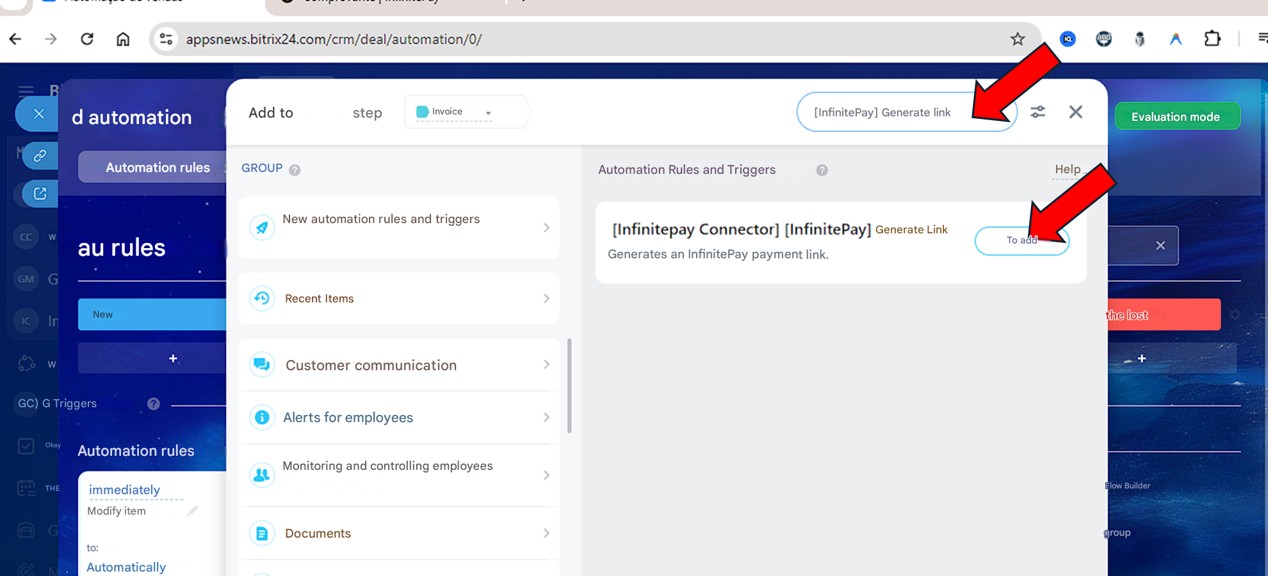The height and width of the screenshot is (576, 1268).
Task: Bookmark this page with the star icon
Action: tap(1017, 39)
